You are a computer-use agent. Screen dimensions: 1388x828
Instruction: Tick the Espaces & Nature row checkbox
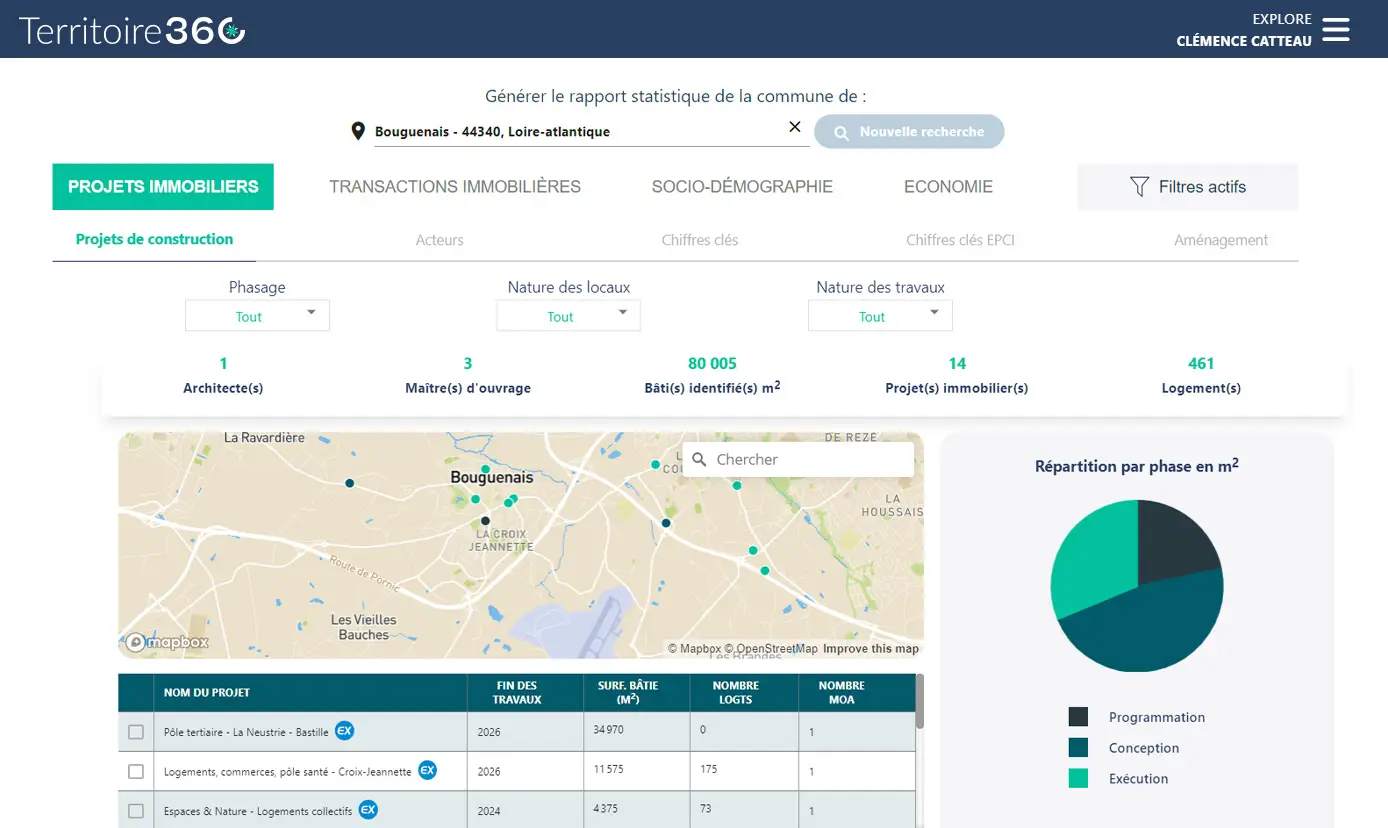(x=136, y=811)
